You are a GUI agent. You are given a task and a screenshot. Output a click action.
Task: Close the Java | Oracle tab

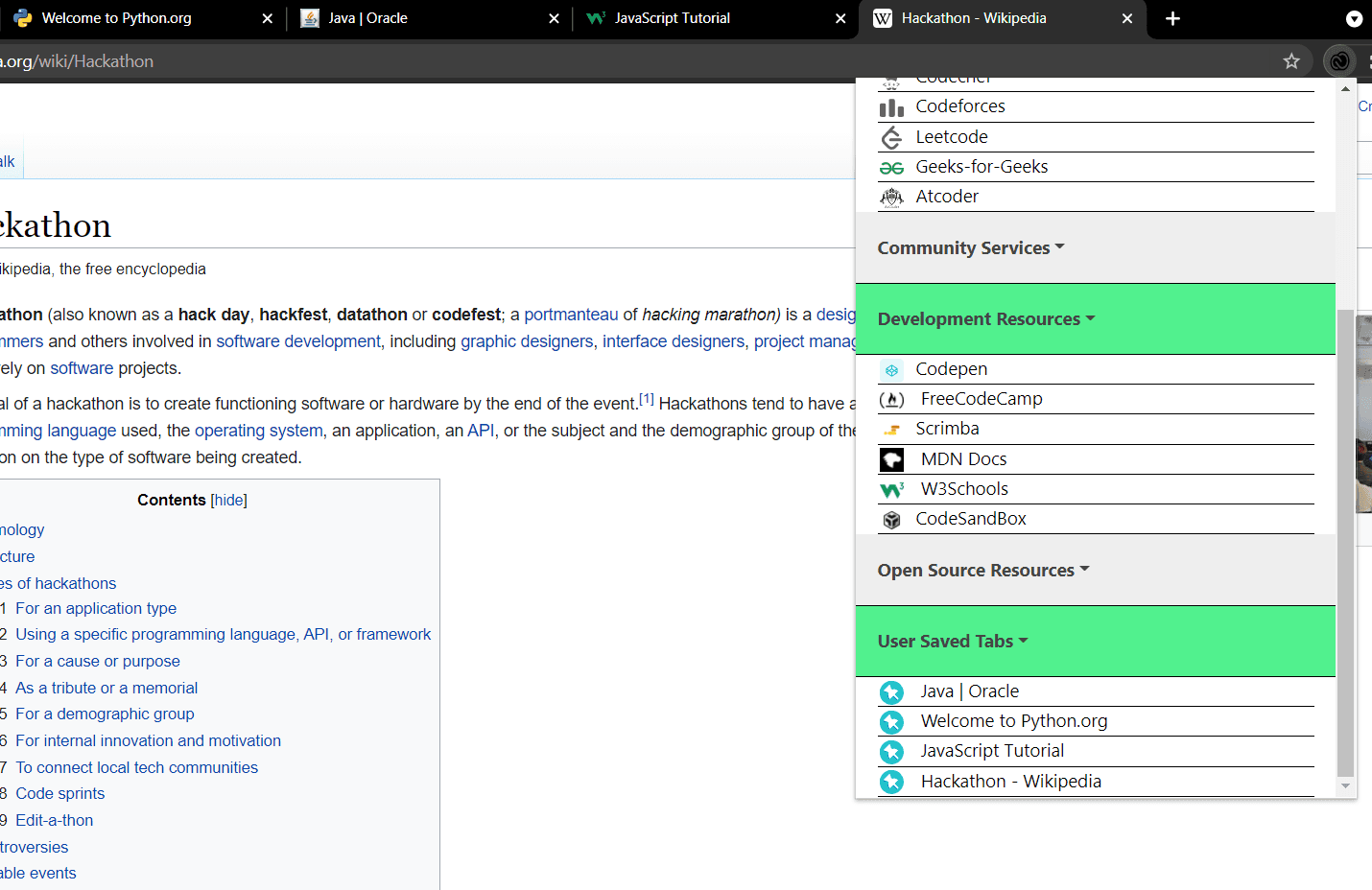[x=554, y=18]
